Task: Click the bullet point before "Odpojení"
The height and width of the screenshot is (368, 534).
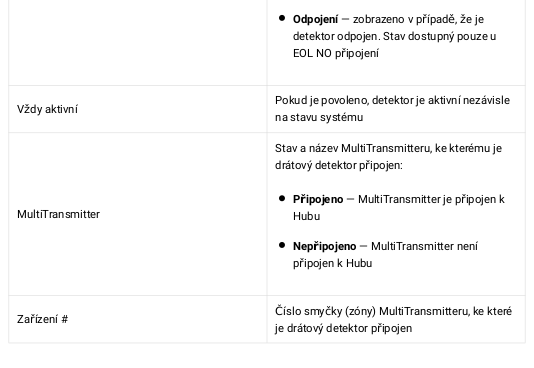Action: click(282, 18)
